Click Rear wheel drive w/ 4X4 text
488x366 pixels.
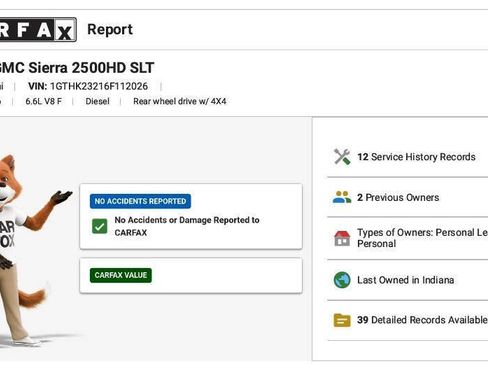180,101
